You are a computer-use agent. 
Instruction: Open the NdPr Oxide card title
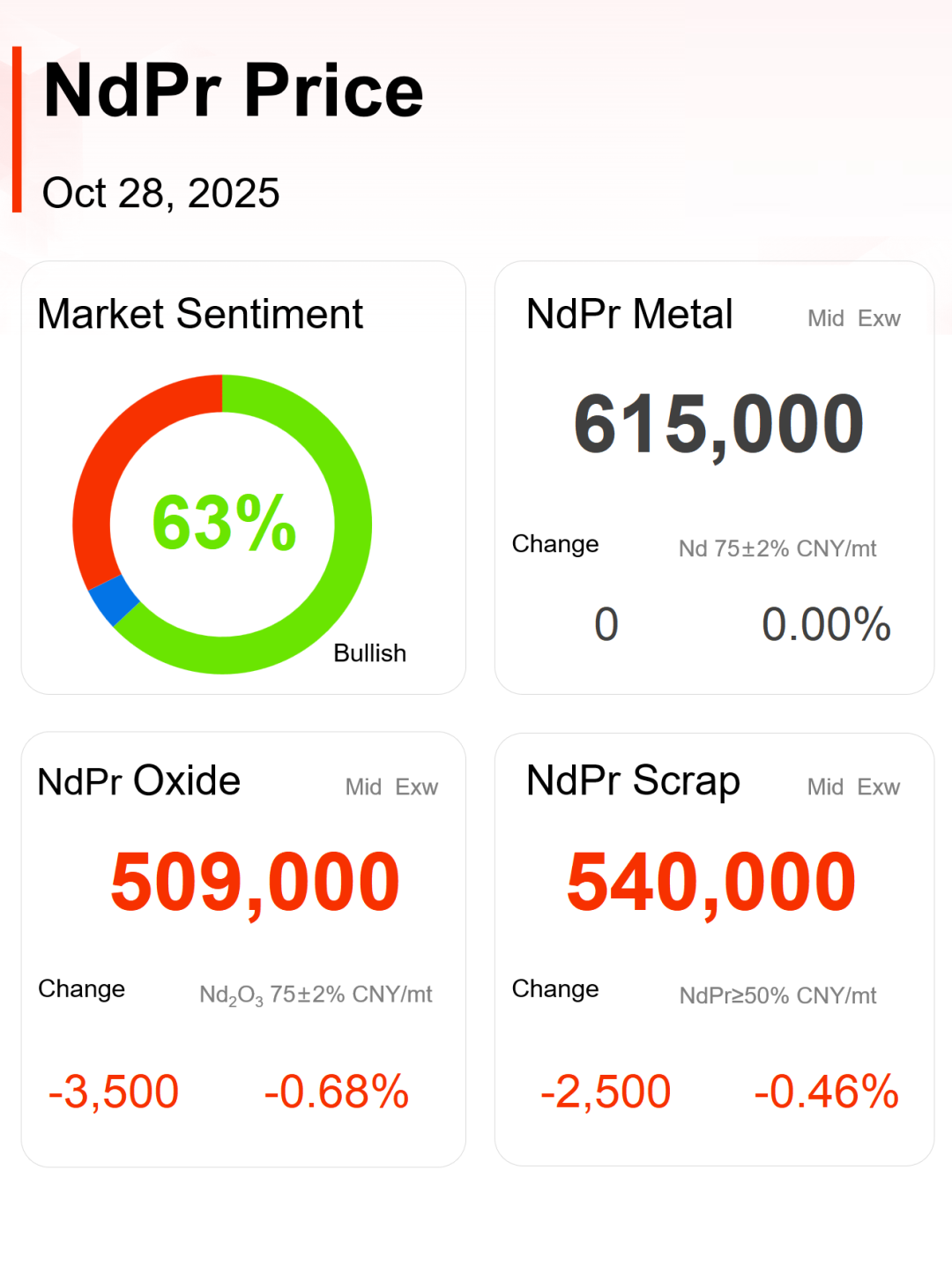coord(138,781)
